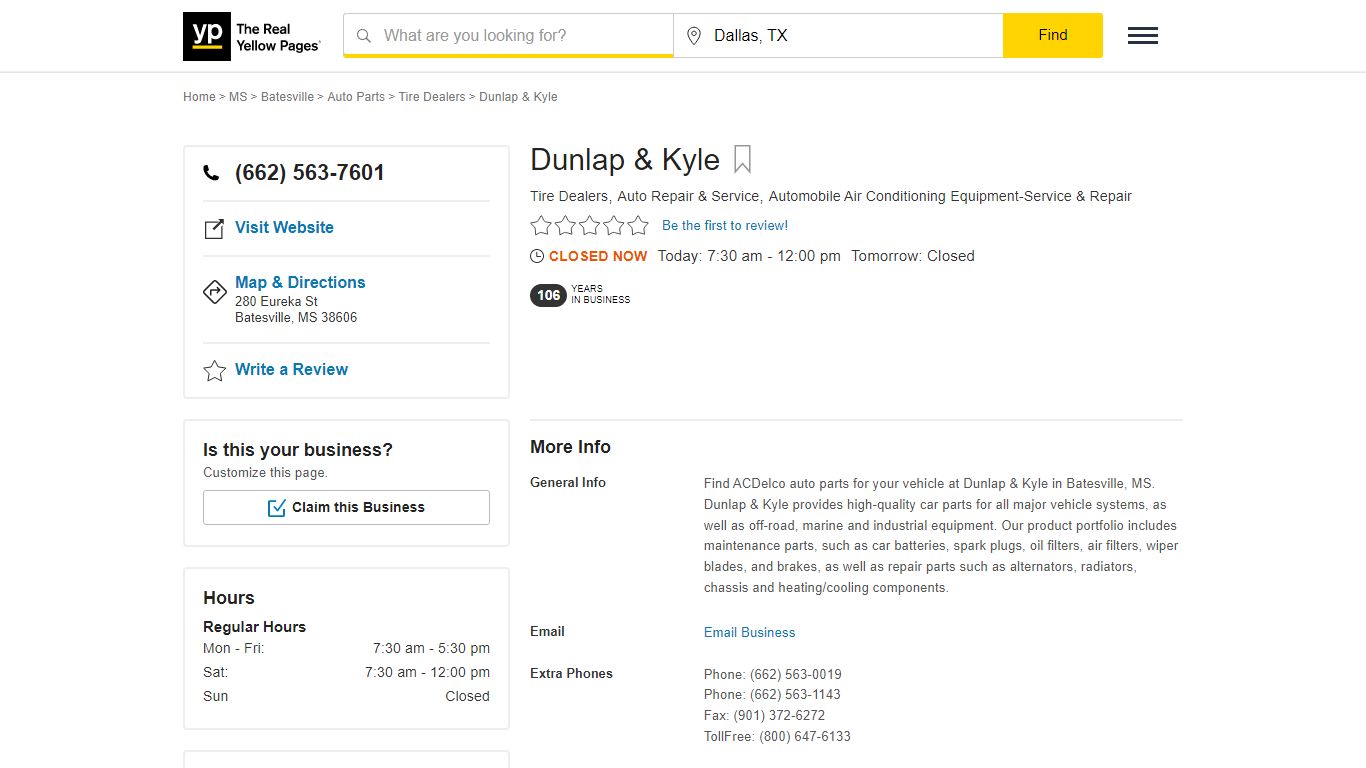
Task: Click the 'CLOSED NOW' status text
Action: [598, 256]
